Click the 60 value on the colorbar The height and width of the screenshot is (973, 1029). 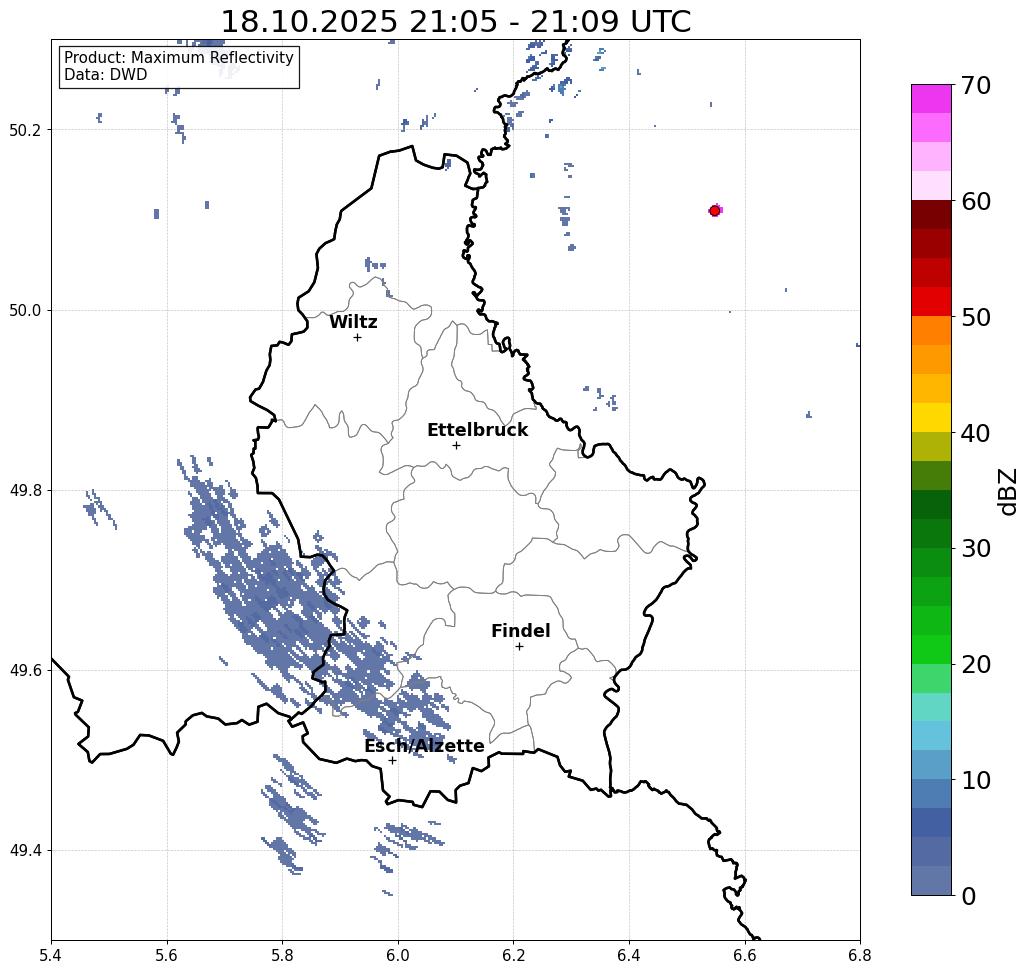(x=976, y=201)
